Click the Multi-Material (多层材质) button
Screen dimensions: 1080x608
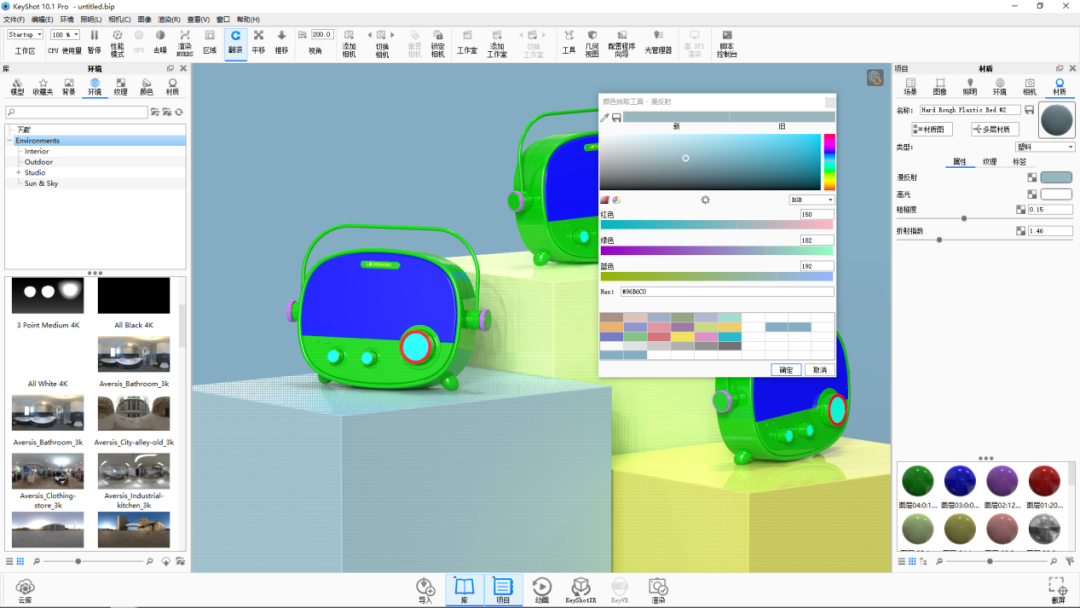(x=995, y=129)
